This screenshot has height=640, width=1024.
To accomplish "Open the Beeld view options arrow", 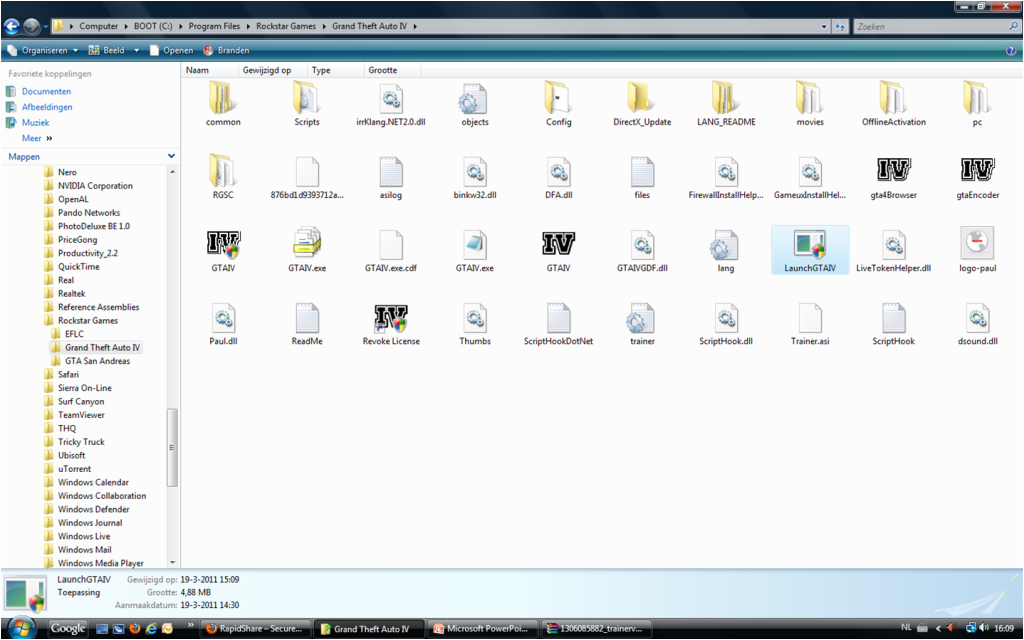I will (136, 50).
